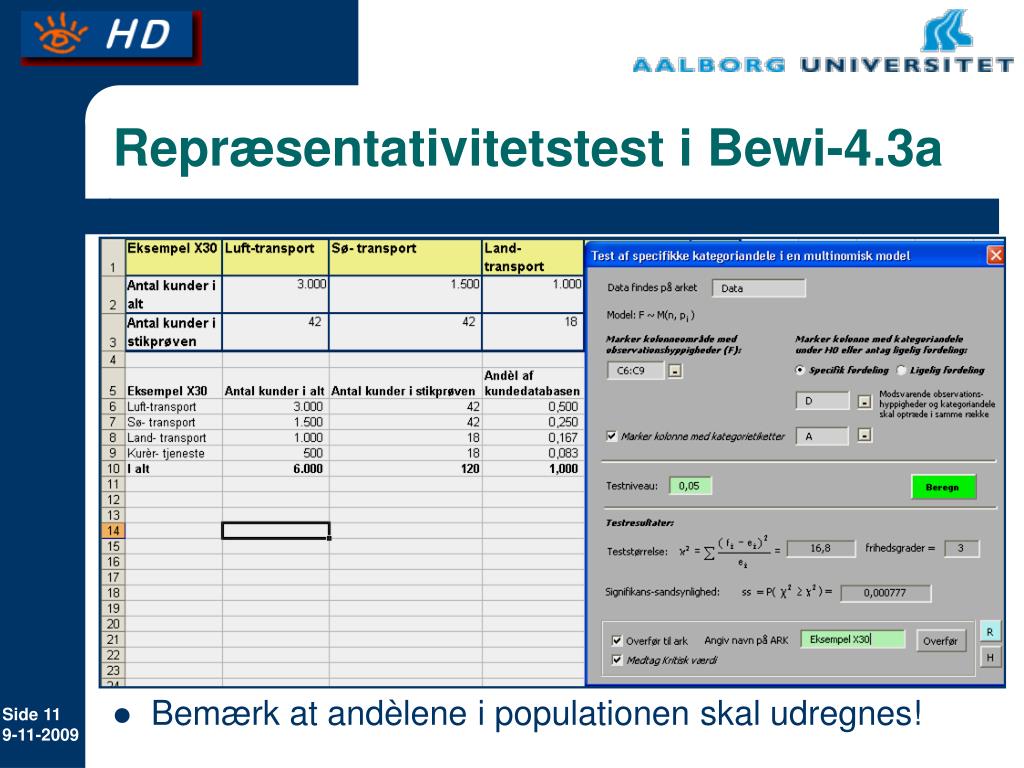Click cell I alt in row 10
The width and height of the screenshot is (1024, 768).
174,469
